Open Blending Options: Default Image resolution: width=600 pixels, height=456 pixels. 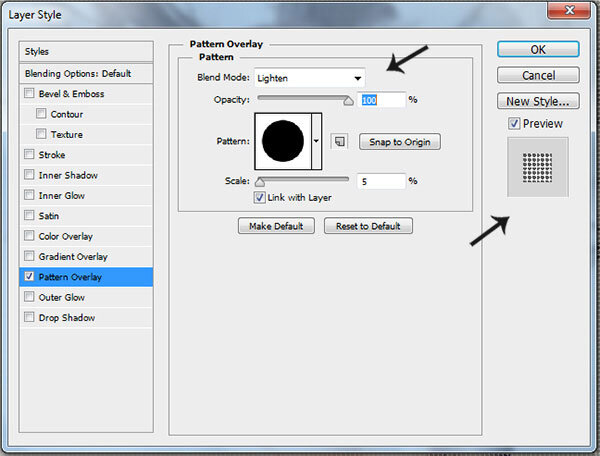pos(86,73)
